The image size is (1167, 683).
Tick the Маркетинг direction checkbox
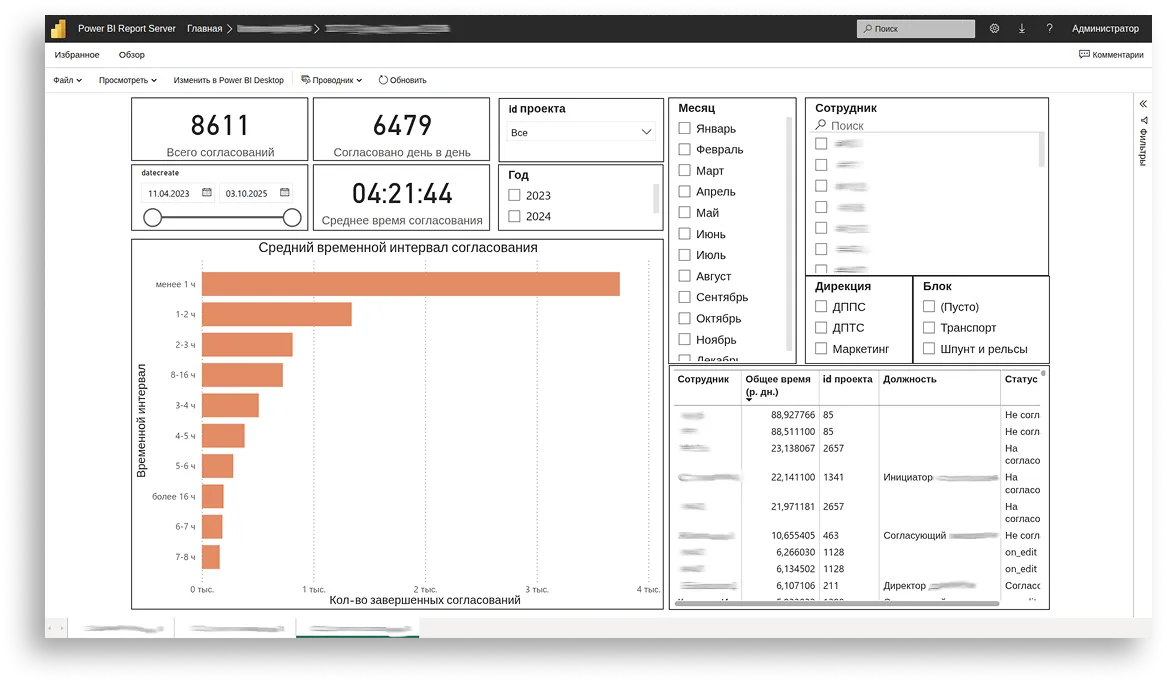(822, 349)
